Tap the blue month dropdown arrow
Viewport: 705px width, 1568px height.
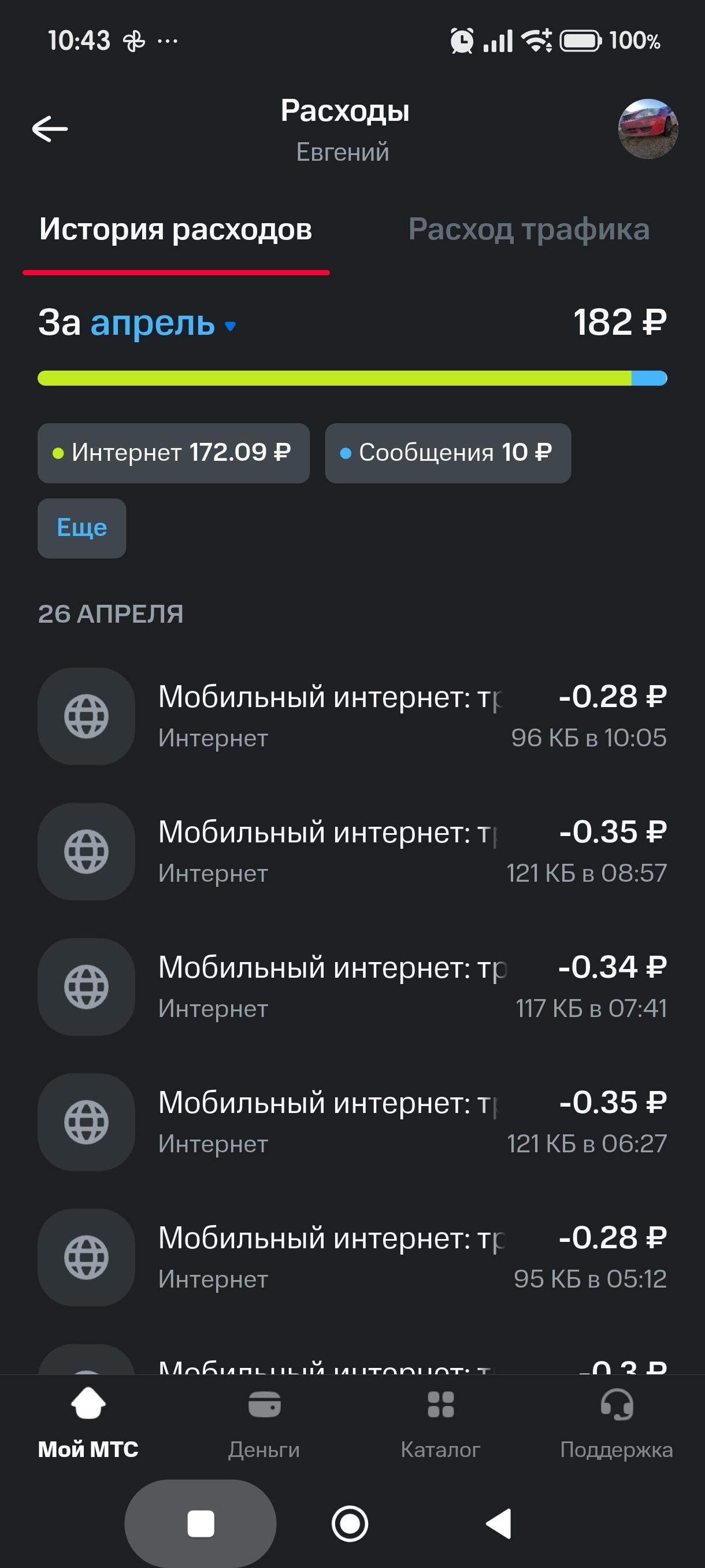[x=230, y=326]
